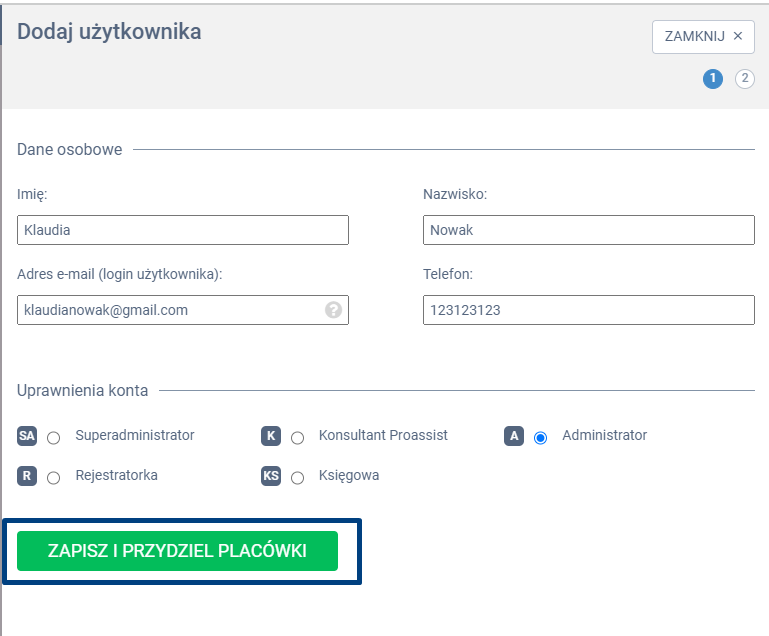Click the Telefon input field

pyautogui.click(x=588, y=310)
